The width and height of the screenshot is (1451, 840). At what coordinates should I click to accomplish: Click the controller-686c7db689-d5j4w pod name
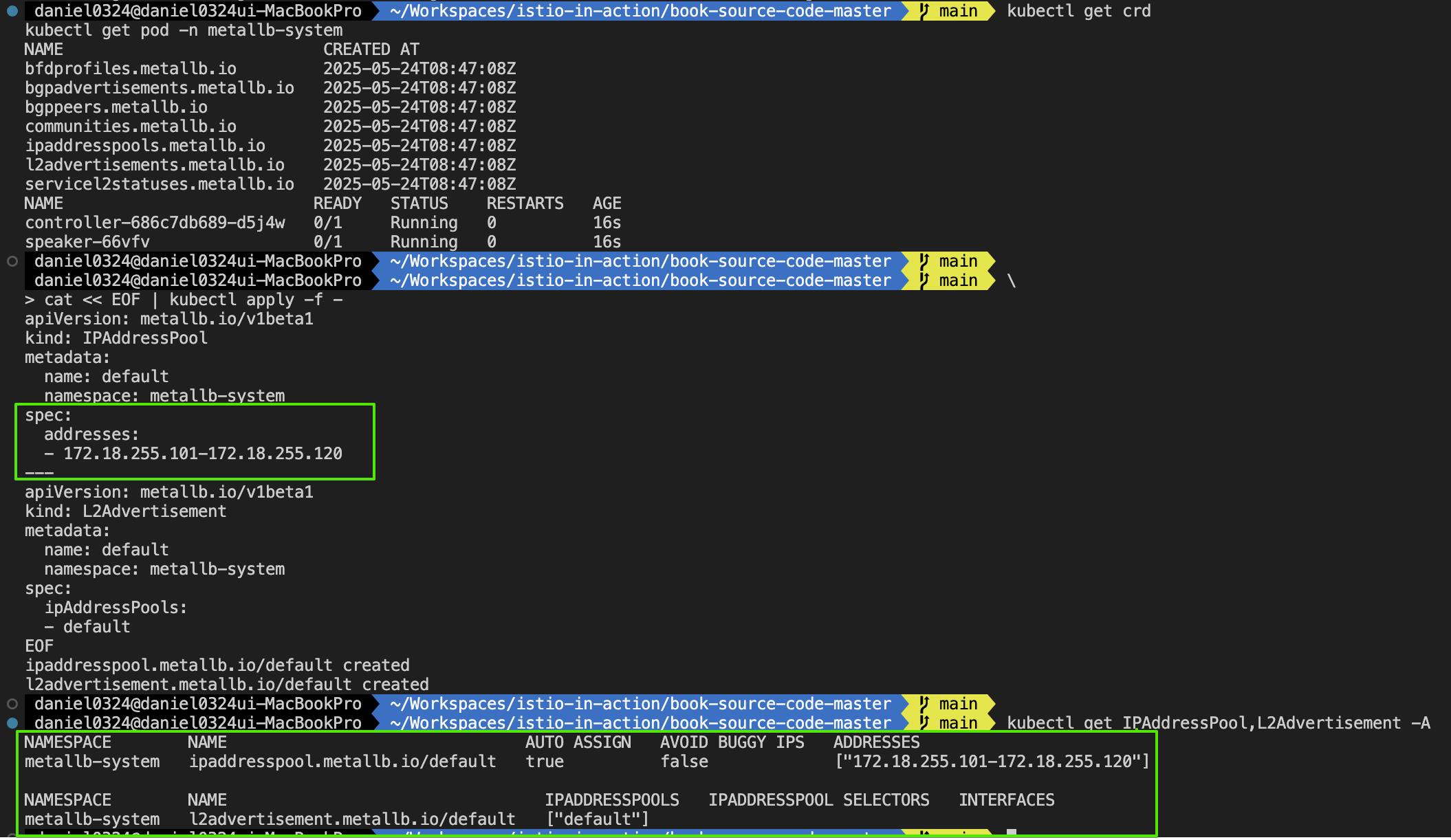(x=155, y=223)
